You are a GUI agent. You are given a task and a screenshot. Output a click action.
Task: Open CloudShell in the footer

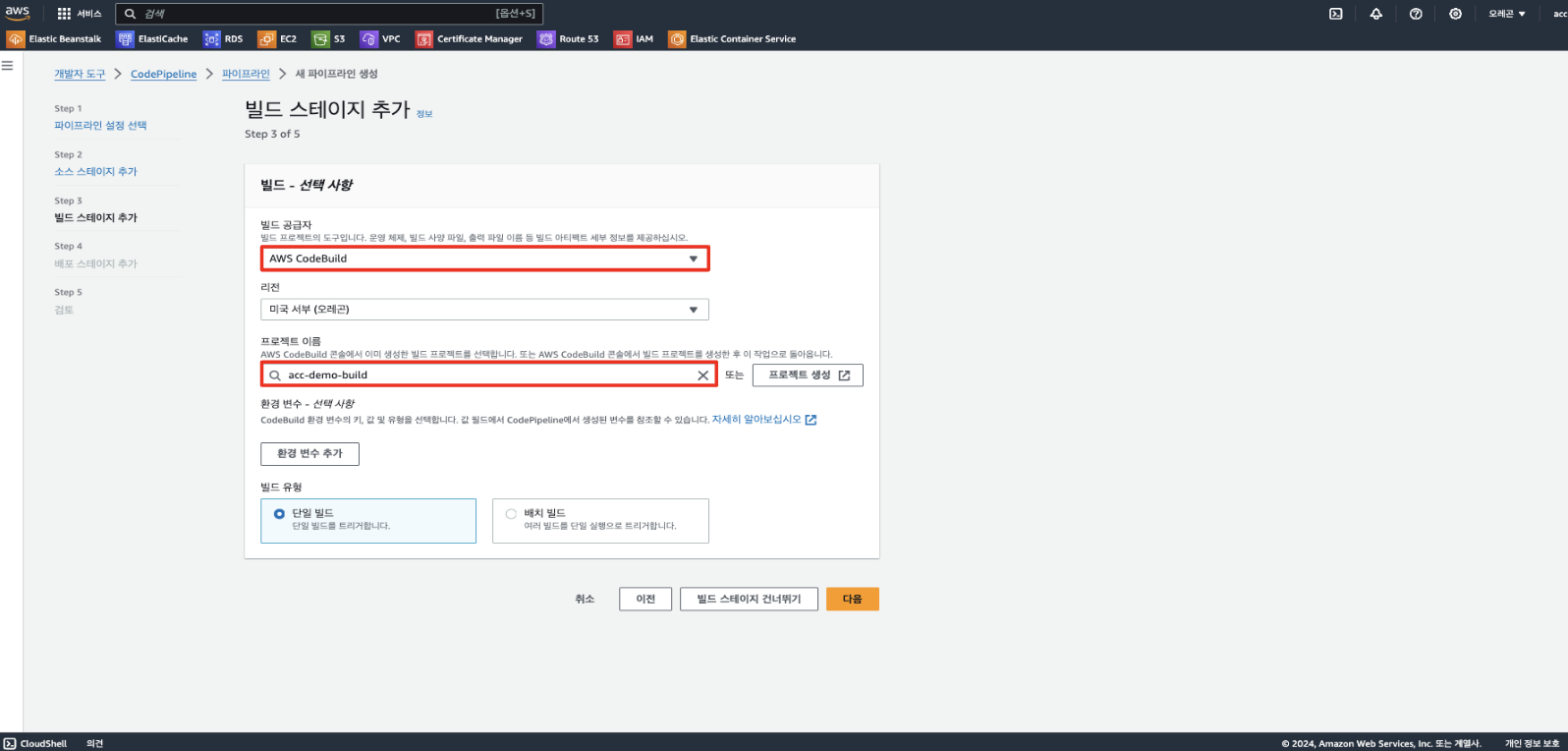click(x=35, y=743)
